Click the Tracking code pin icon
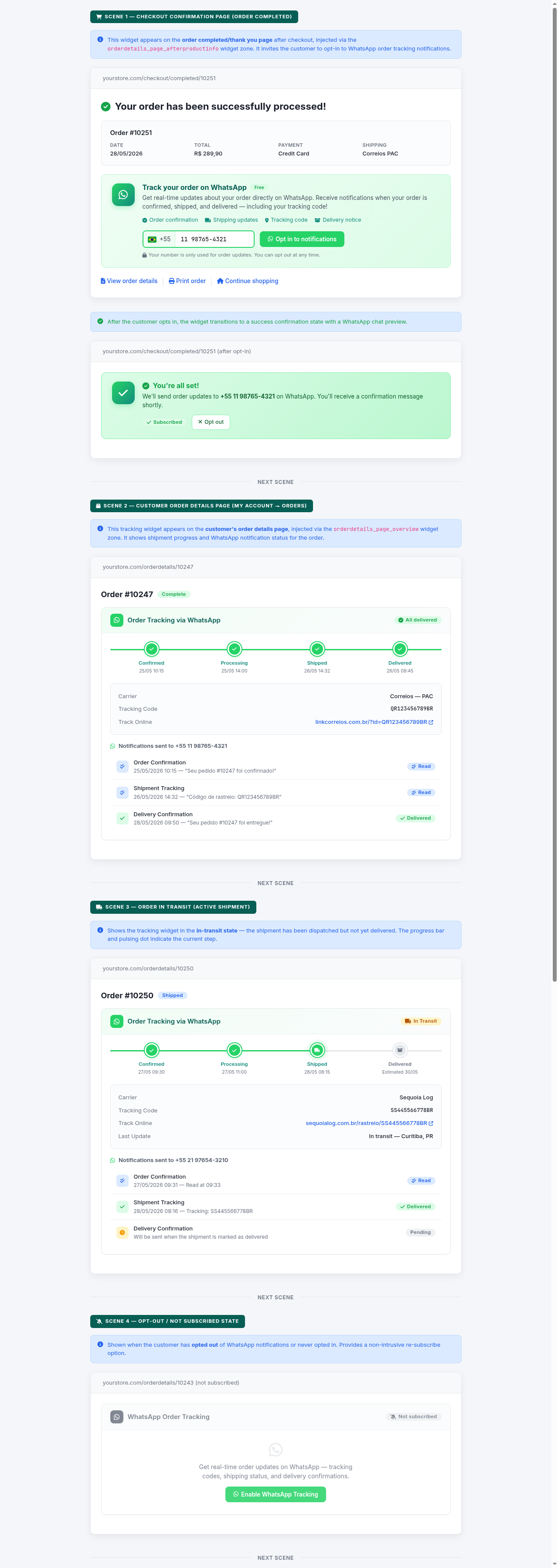Image resolution: width=558 pixels, height=1568 pixels. [x=267, y=220]
